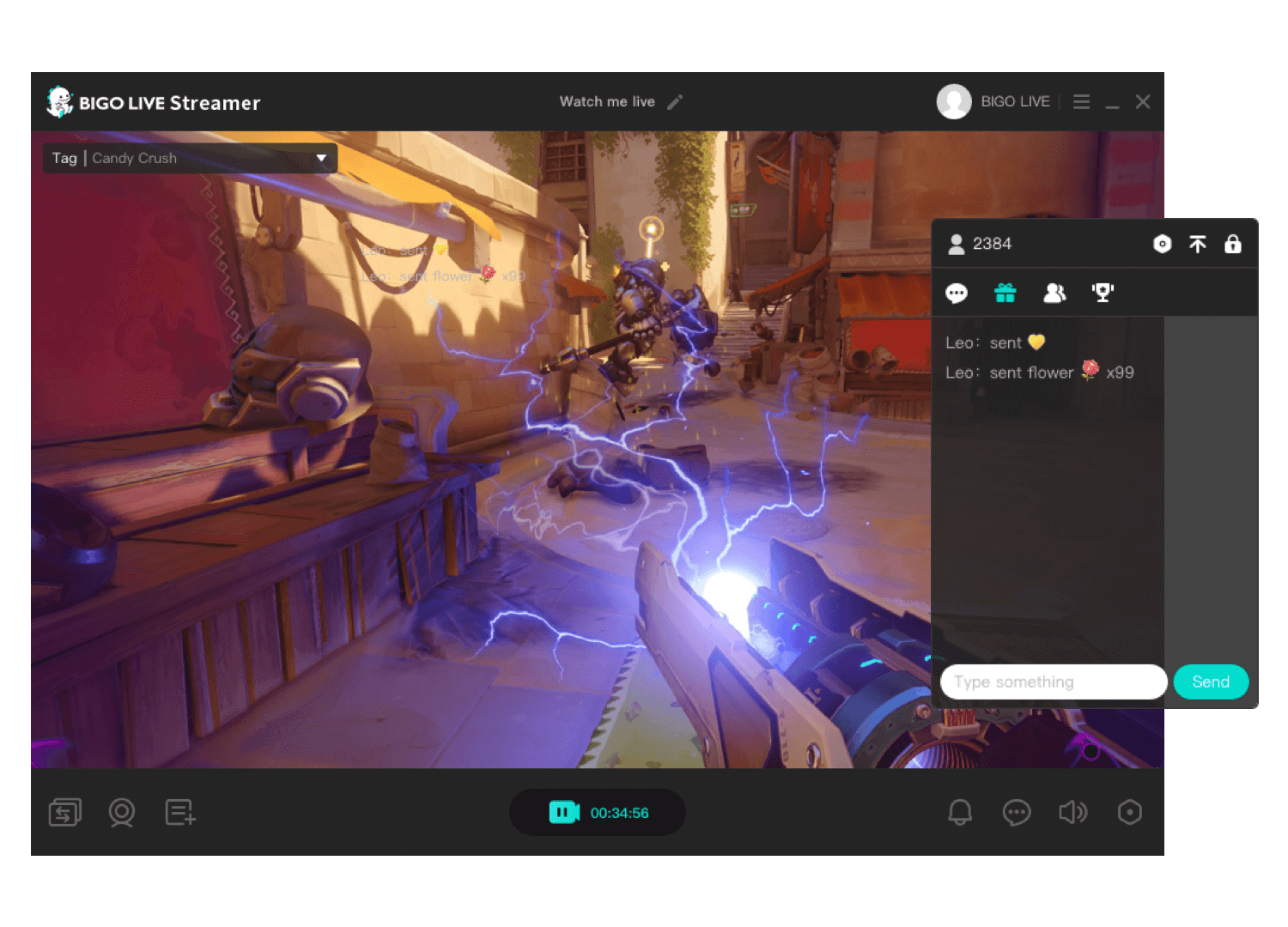Lock the chat panel

pyautogui.click(x=1234, y=245)
